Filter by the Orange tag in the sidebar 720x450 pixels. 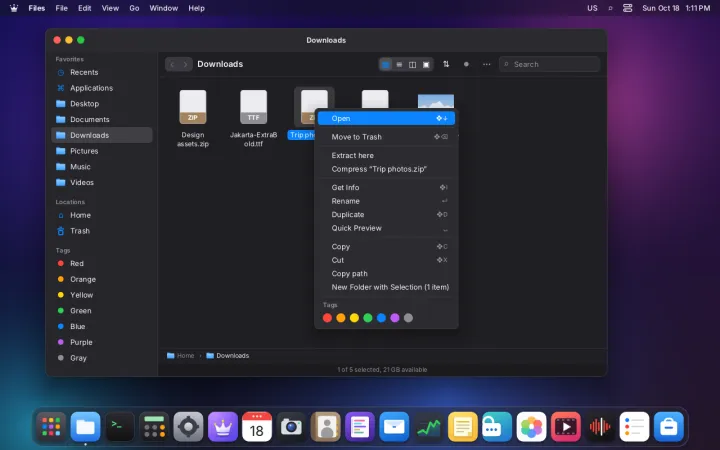pos(102,279)
